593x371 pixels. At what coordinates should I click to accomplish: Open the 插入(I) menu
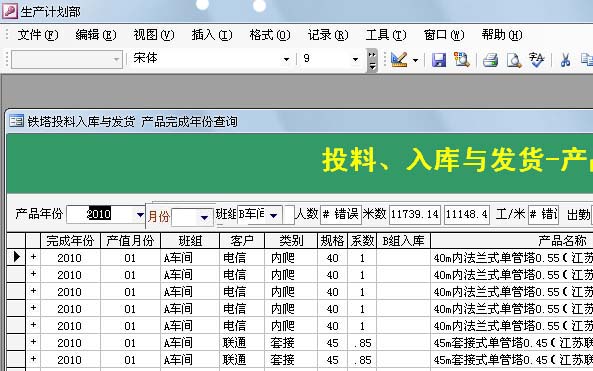[212, 35]
